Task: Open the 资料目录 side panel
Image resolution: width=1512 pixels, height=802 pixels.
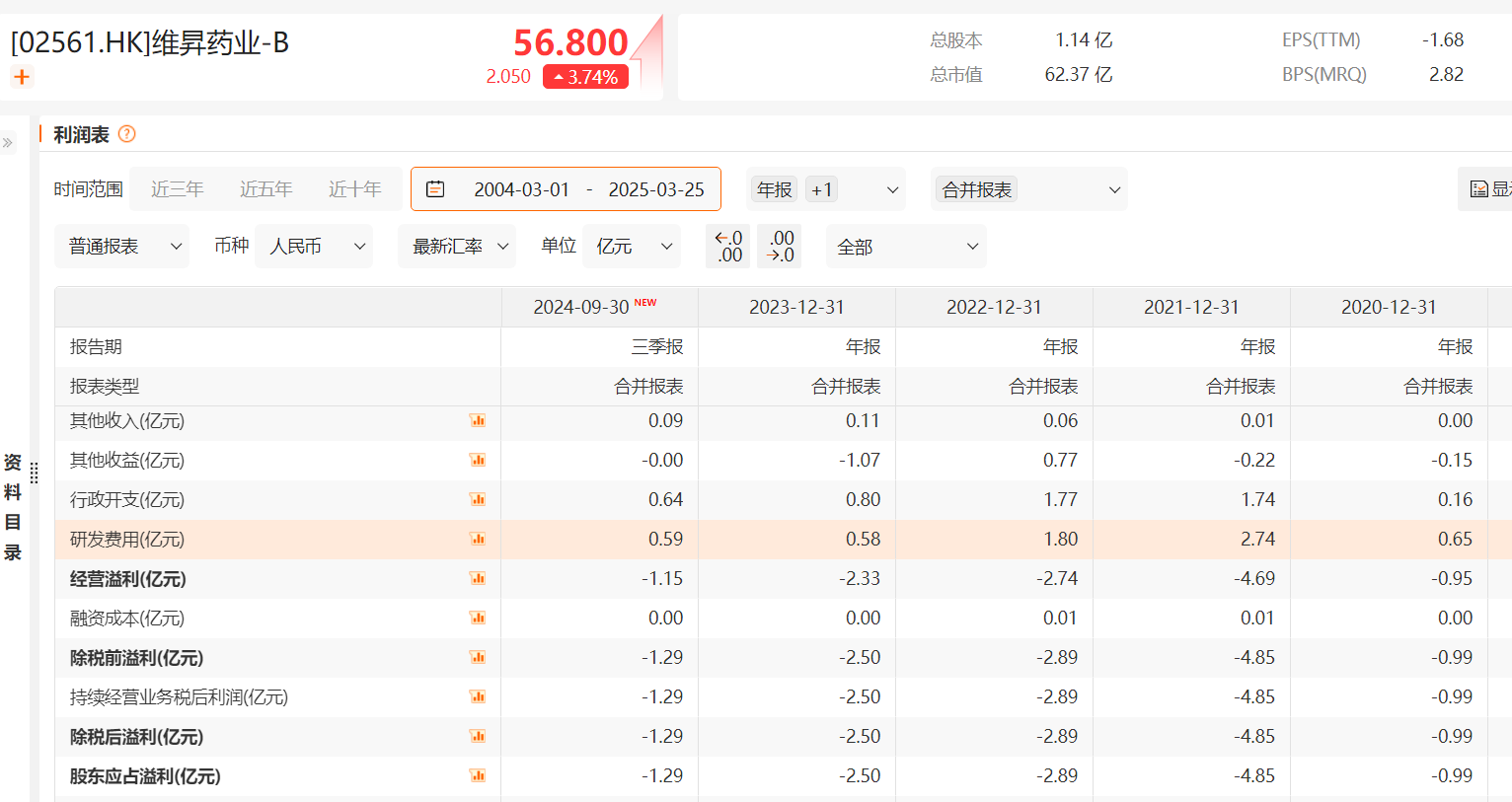Action: [x=13, y=507]
